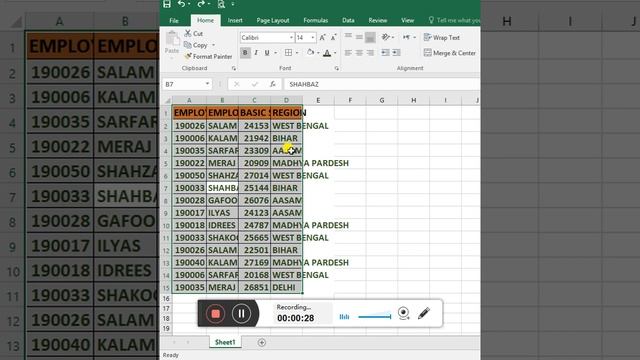Activate the Format Painter

(x=208, y=57)
